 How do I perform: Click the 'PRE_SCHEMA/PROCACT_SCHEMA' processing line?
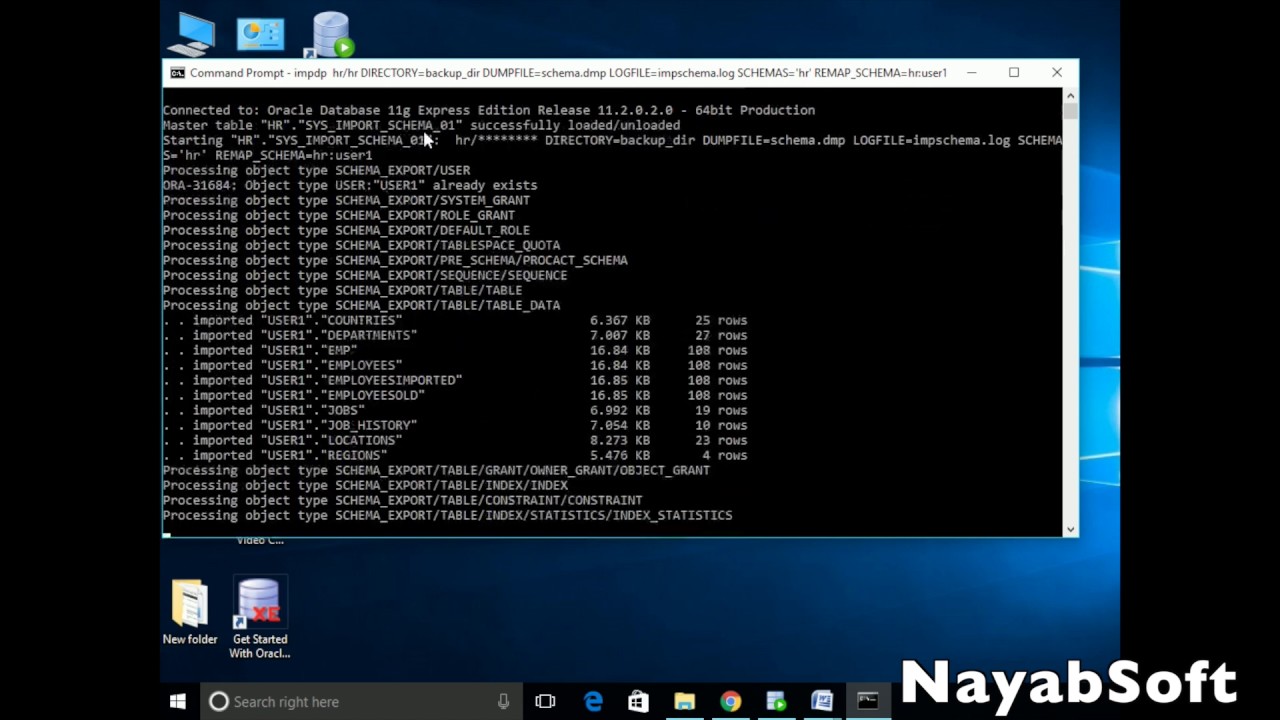click(395, 260)
